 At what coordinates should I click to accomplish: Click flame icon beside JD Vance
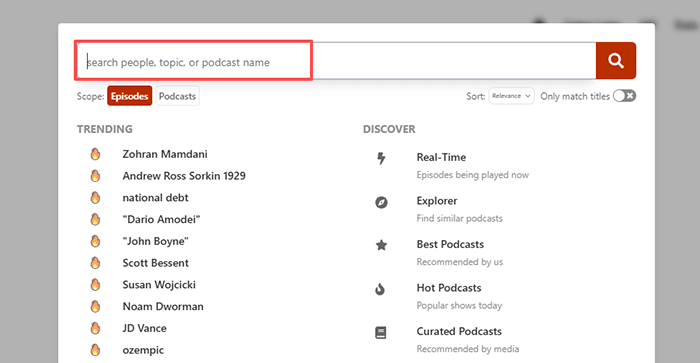[x=95, y=328]
